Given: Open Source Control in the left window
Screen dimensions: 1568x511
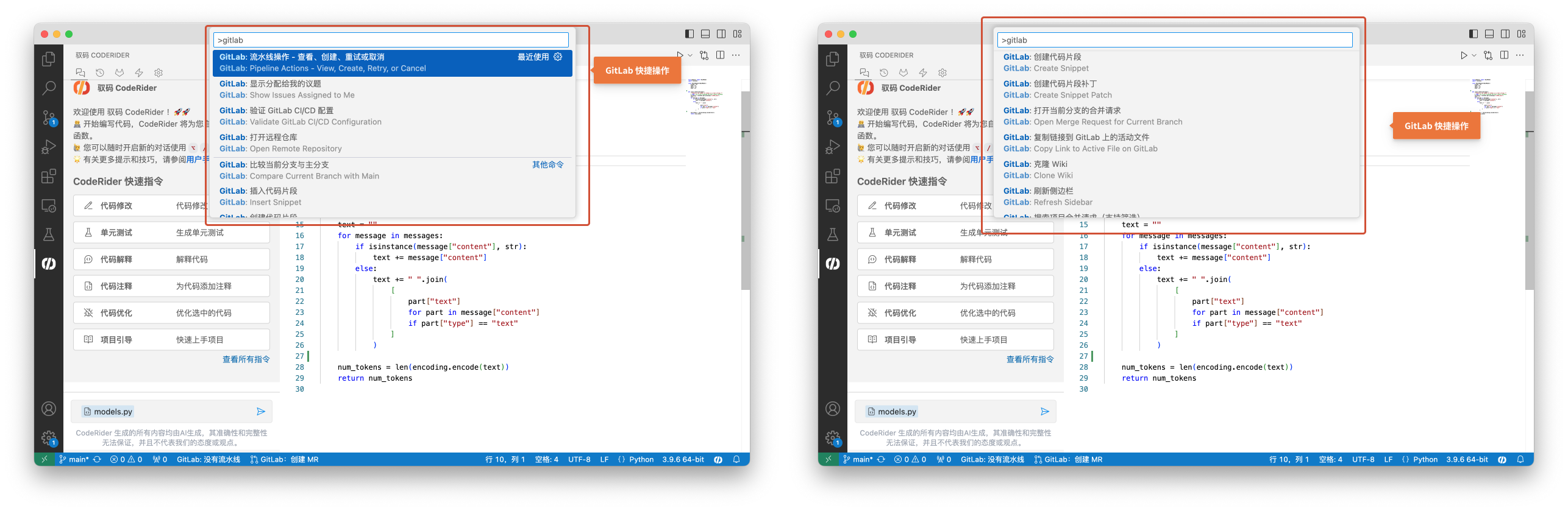Looking at the screenshot, I should click(48, 118).
